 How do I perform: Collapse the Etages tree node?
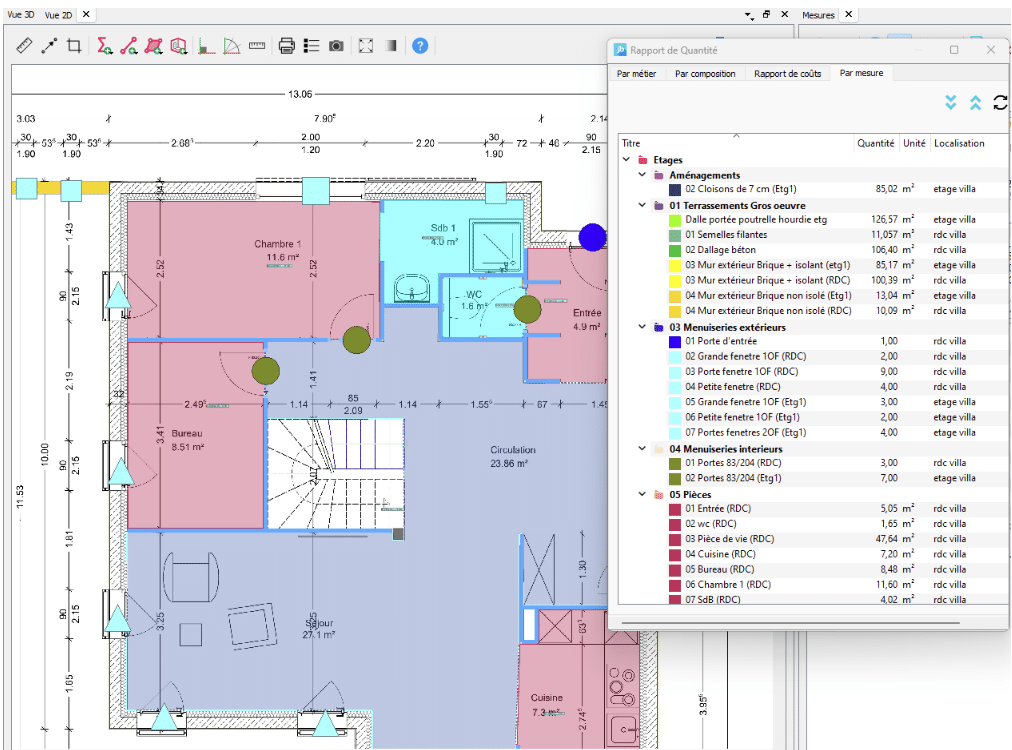pyautogui.click(x=627, y=160)
